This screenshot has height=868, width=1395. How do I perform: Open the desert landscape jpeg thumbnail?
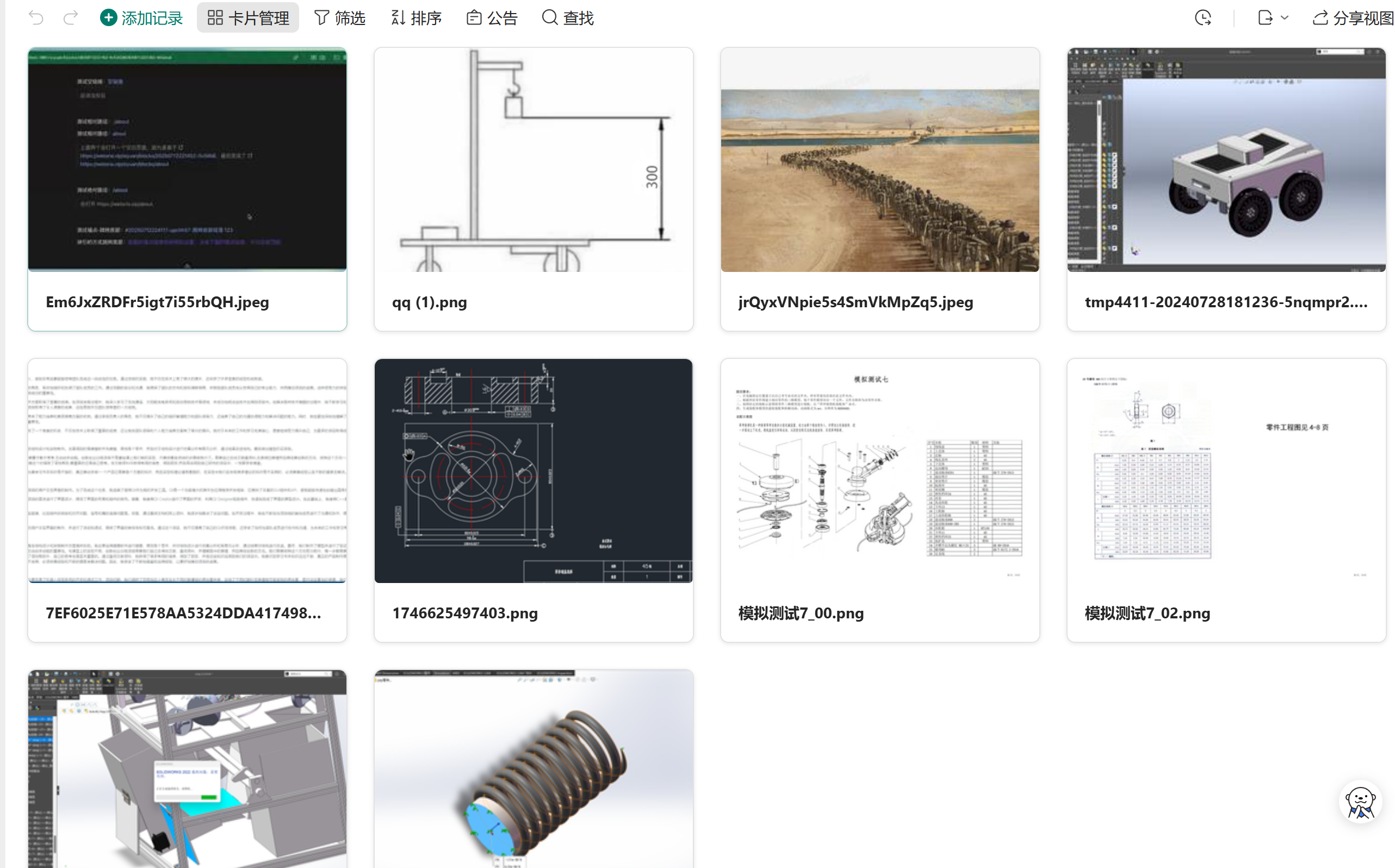tap(879, 179)
